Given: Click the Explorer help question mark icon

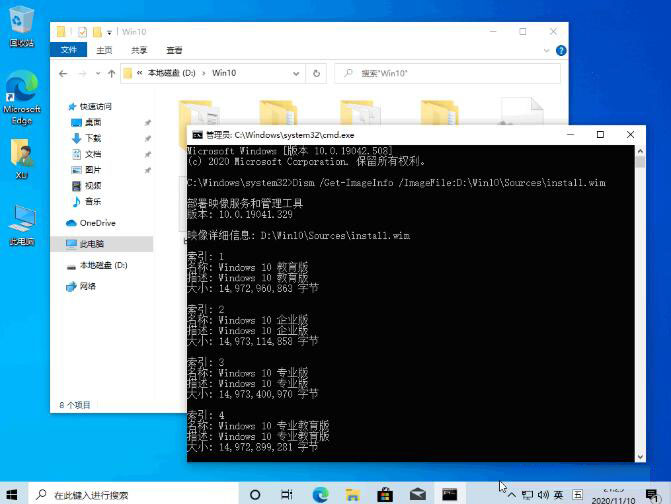Looking at the screenshot, I should (561, 50).
